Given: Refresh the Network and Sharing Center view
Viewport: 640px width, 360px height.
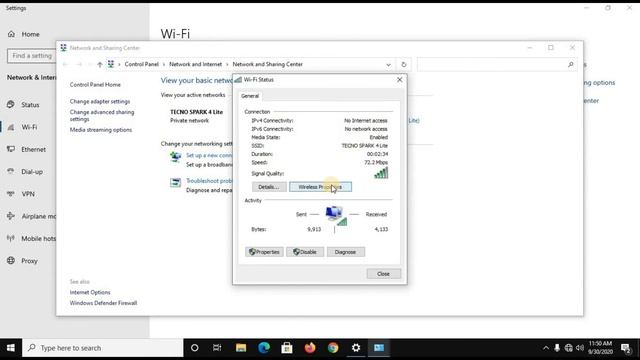Looking at the screenshot, I should [x=404, y=64].
